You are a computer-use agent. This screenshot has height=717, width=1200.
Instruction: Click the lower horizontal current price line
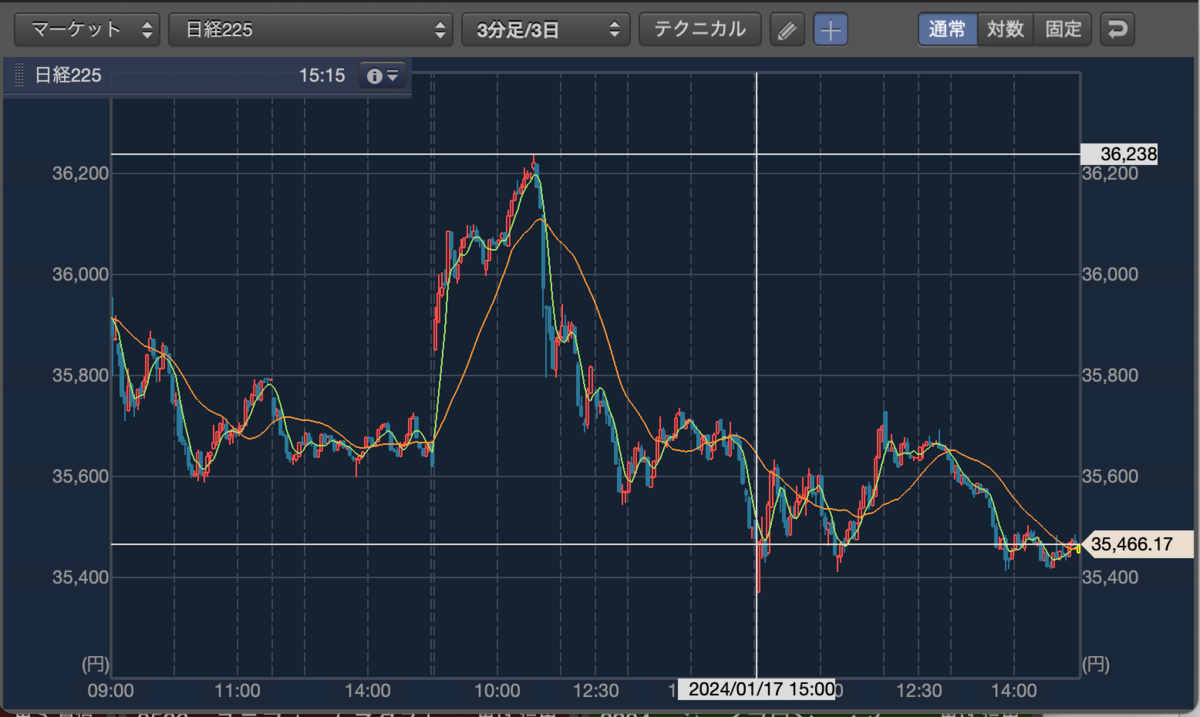coord(596,544)
